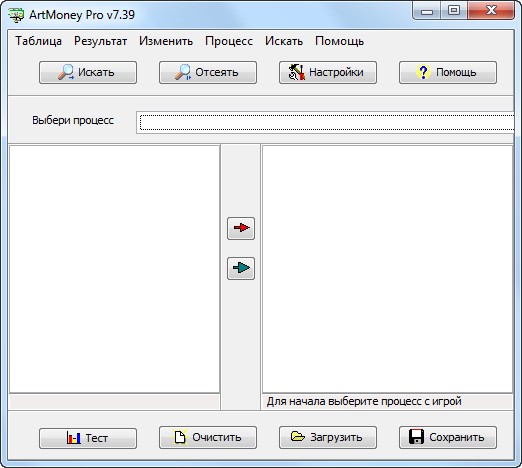Open the Результат menu
The height and width of the screenshot is (468, 522).
[x=100, y=41]
